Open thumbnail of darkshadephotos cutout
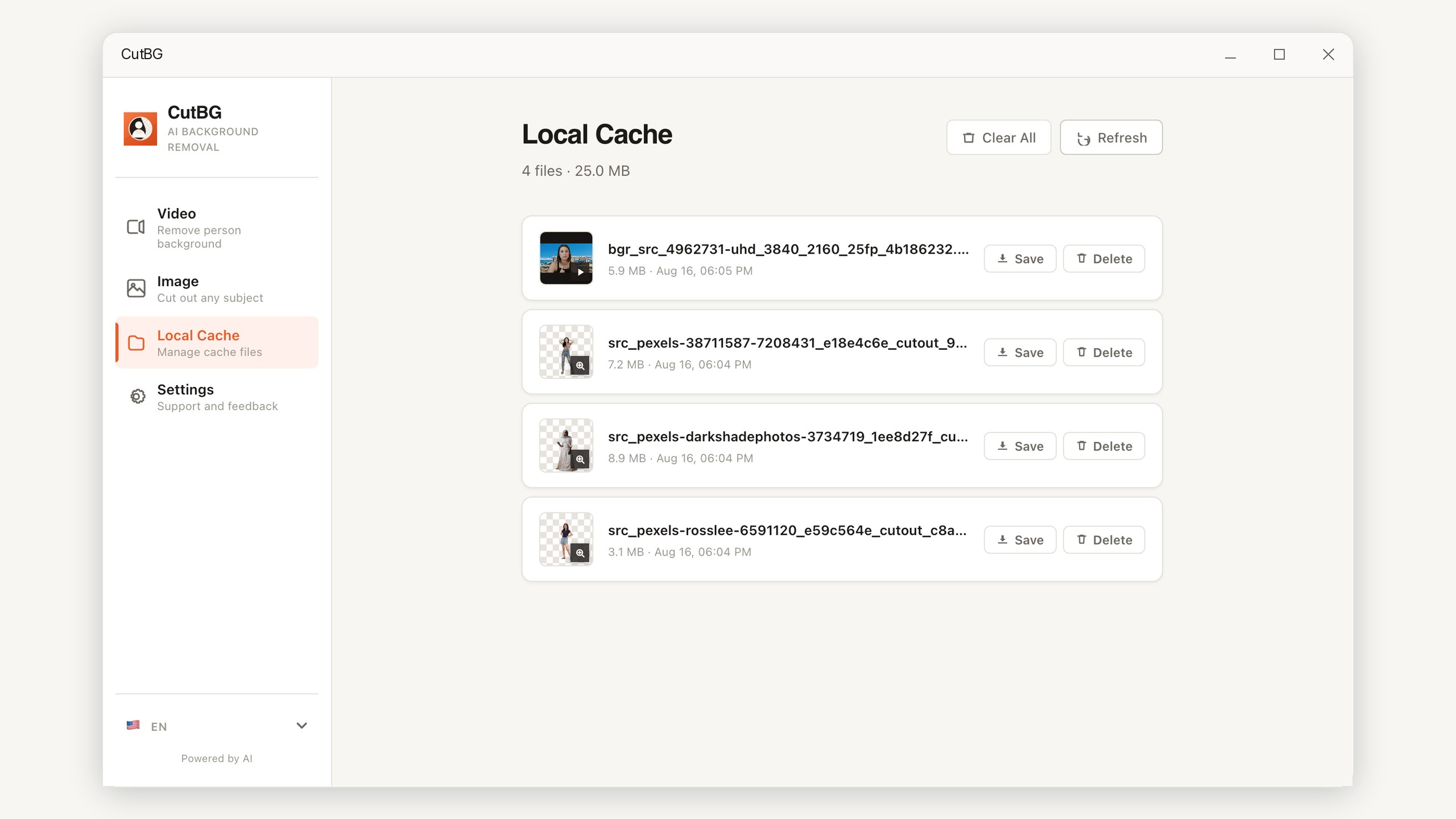 (566, 446)
